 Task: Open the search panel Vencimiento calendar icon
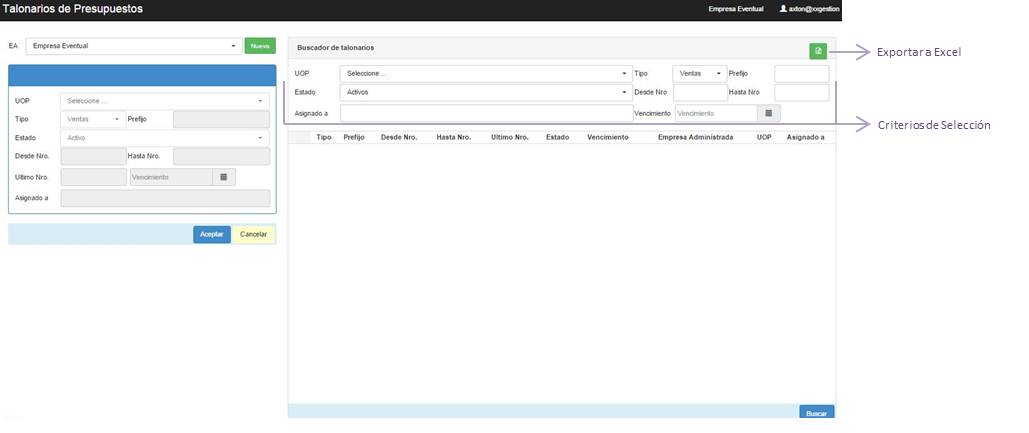[767, 113]
